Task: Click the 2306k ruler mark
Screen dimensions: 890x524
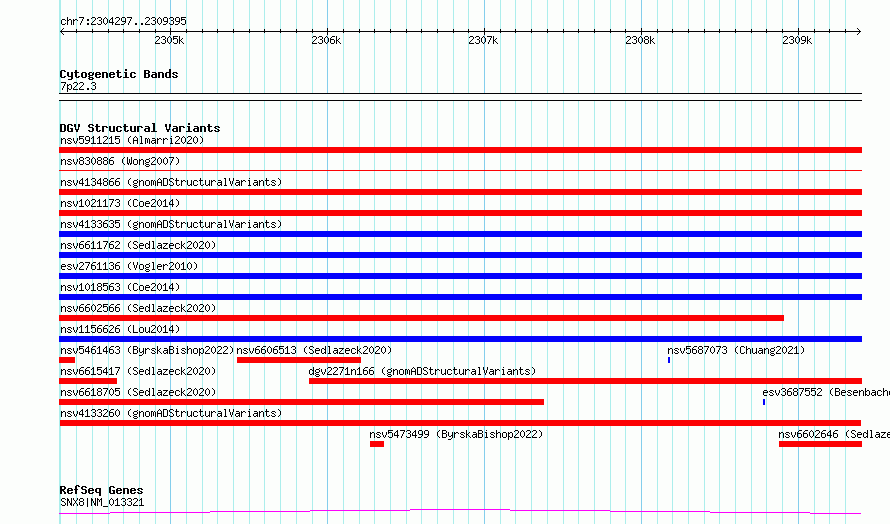Action: (326, 40)
